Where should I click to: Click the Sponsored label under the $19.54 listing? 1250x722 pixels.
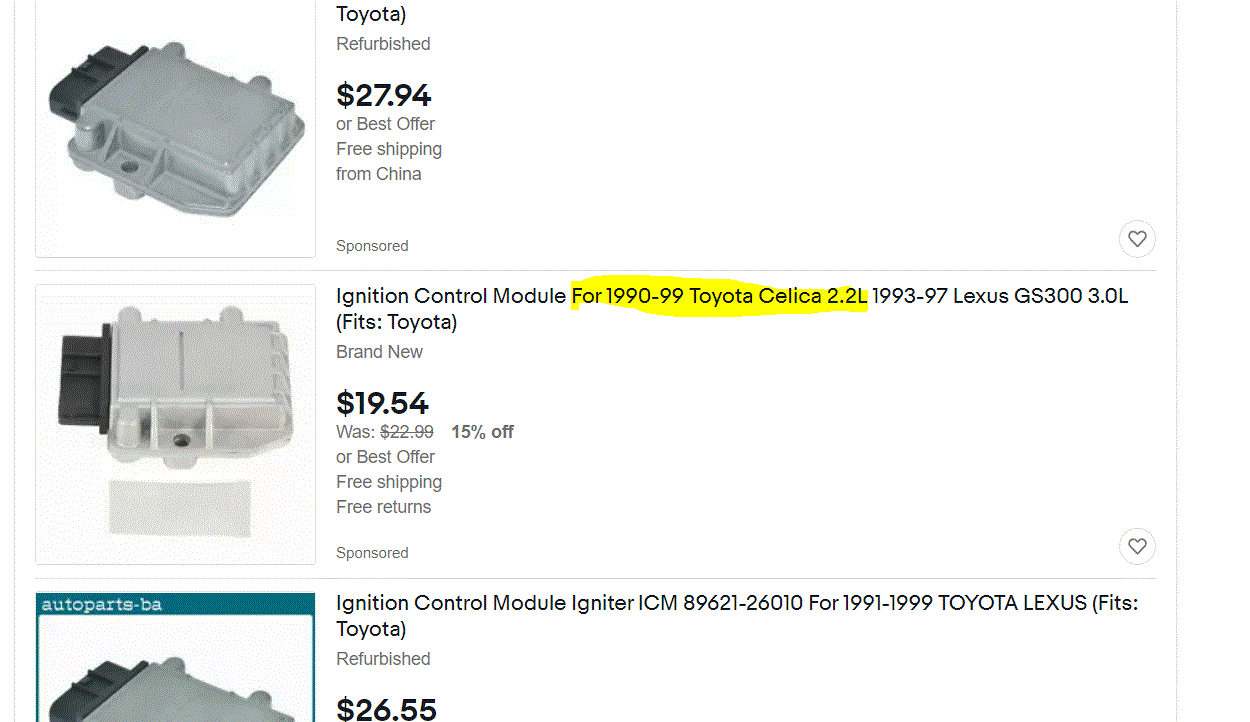coord(372,553)
